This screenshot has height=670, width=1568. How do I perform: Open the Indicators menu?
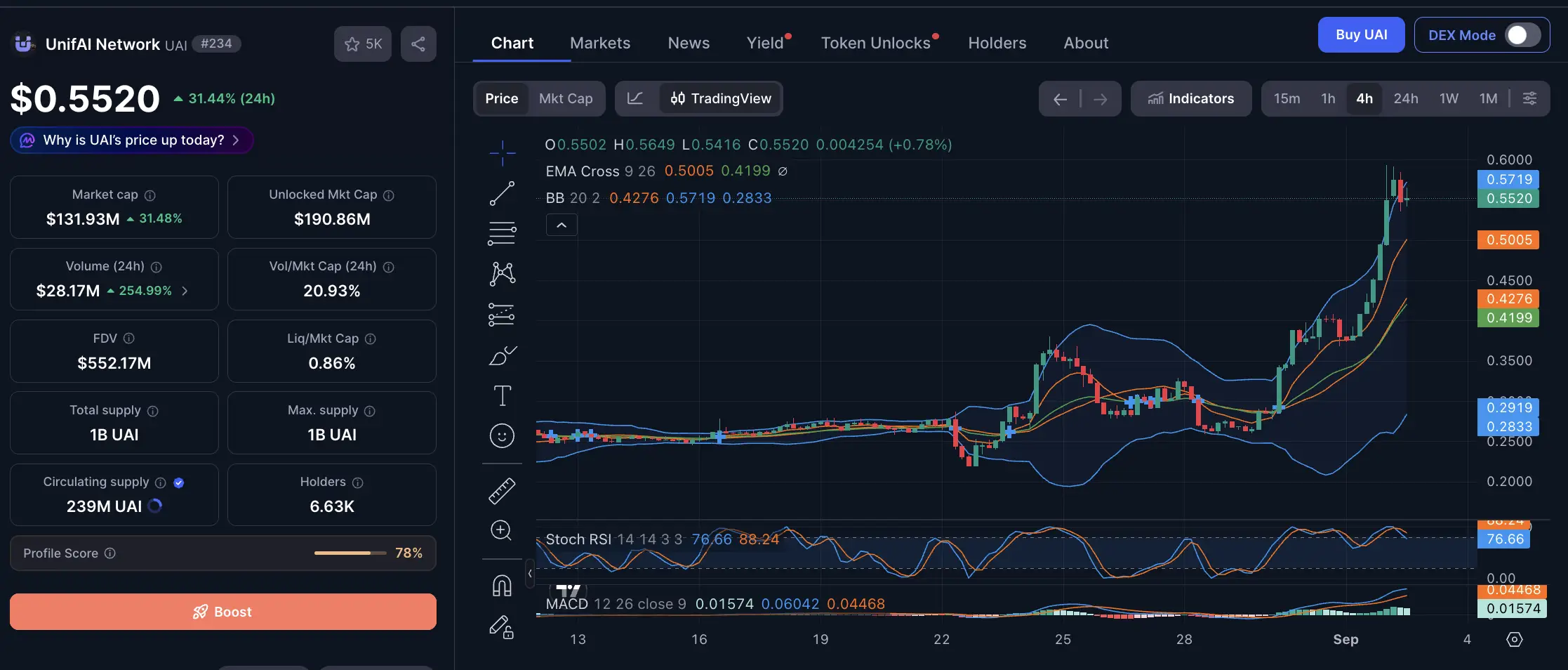click(x=1191, y=99)
